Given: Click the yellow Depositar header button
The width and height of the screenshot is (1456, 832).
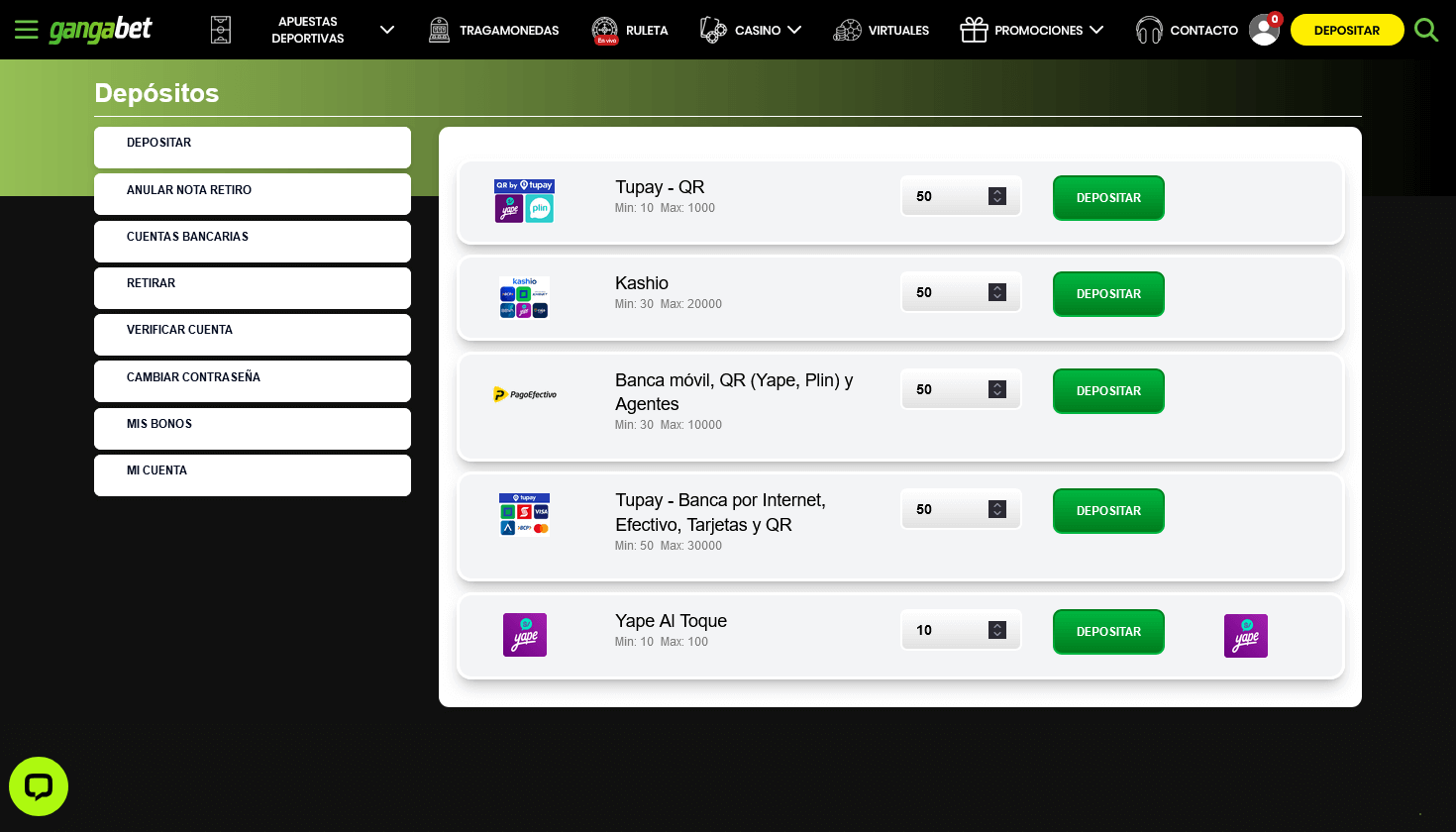Looking at the screenshot, I should 1347,30.
